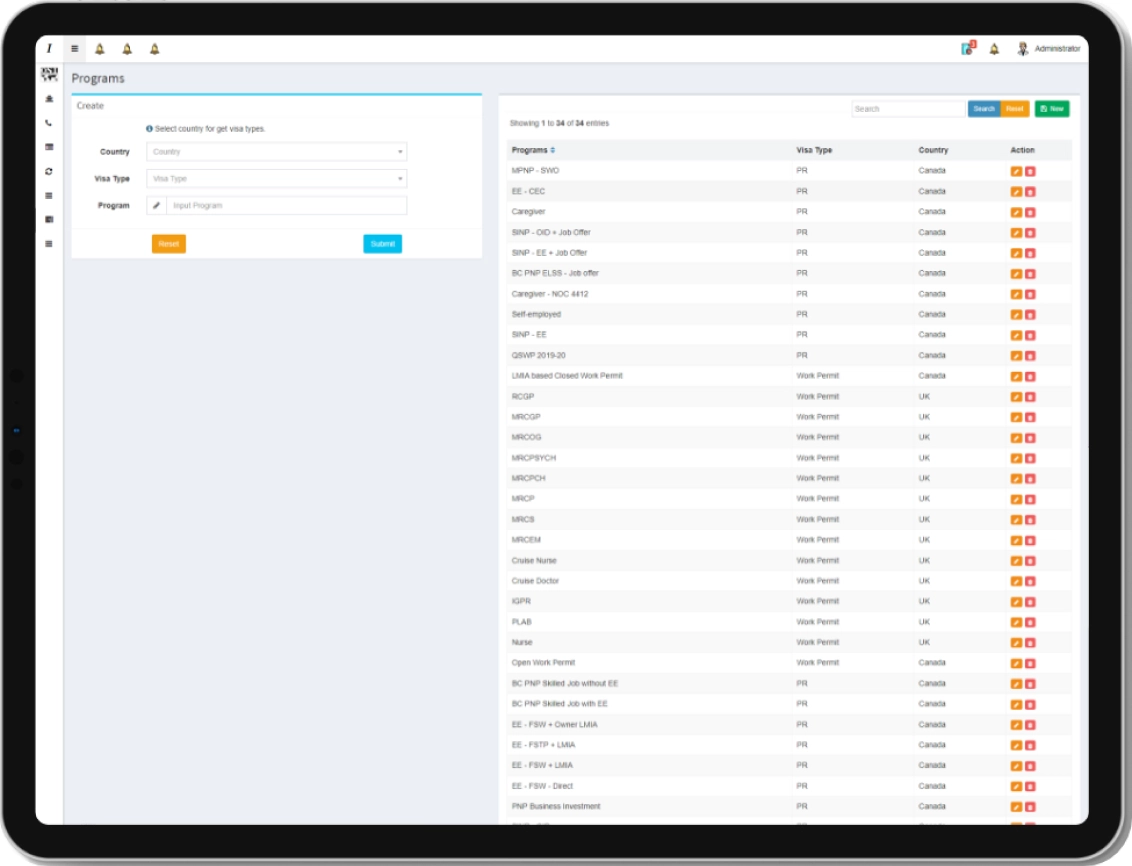Screen dimensions: 1132x866
Task: Edit the Cruise Nurse program entry
Action: 1018,560
